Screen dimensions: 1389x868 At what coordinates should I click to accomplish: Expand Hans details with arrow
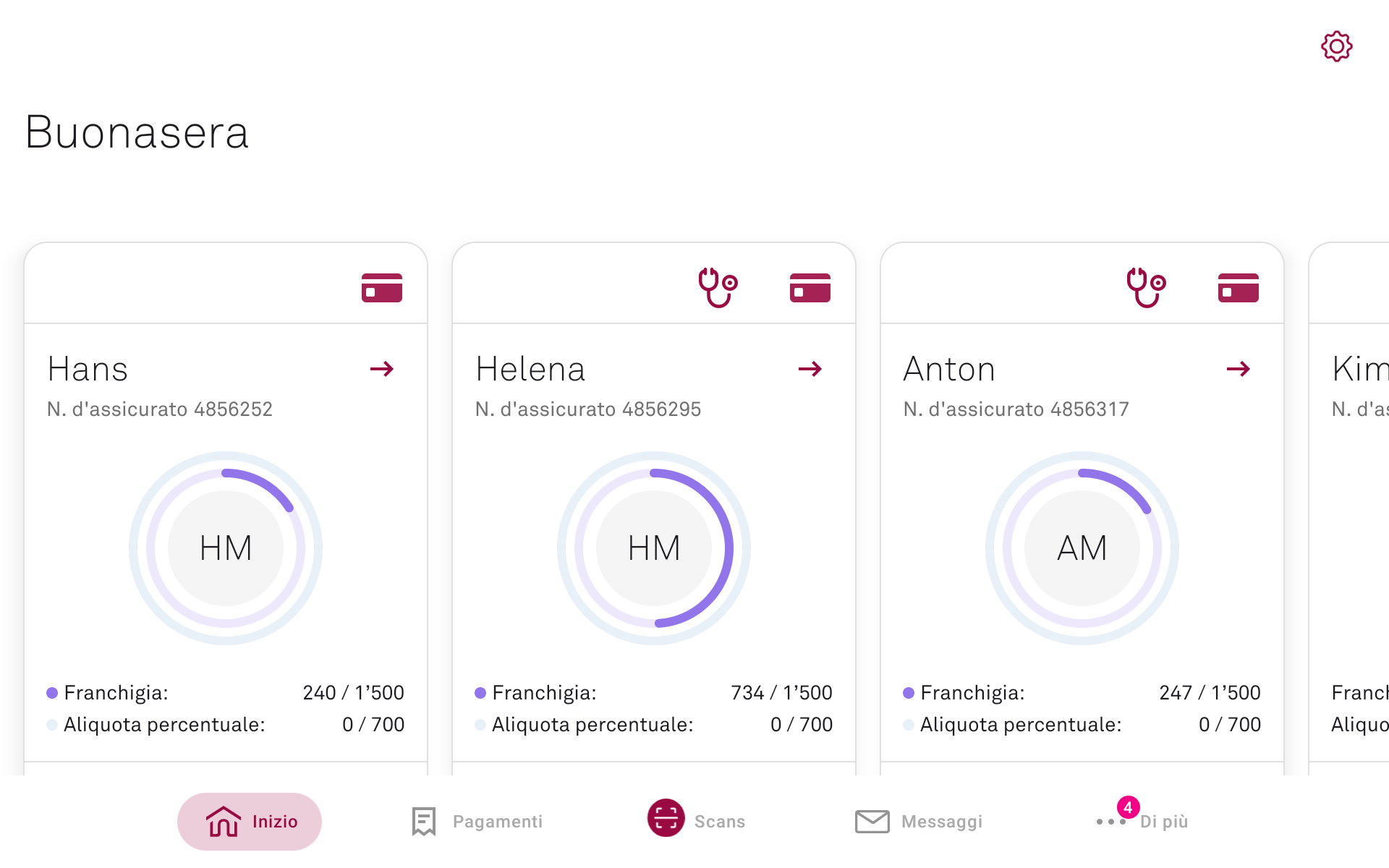pyautogui.click(x=381, y=369)
